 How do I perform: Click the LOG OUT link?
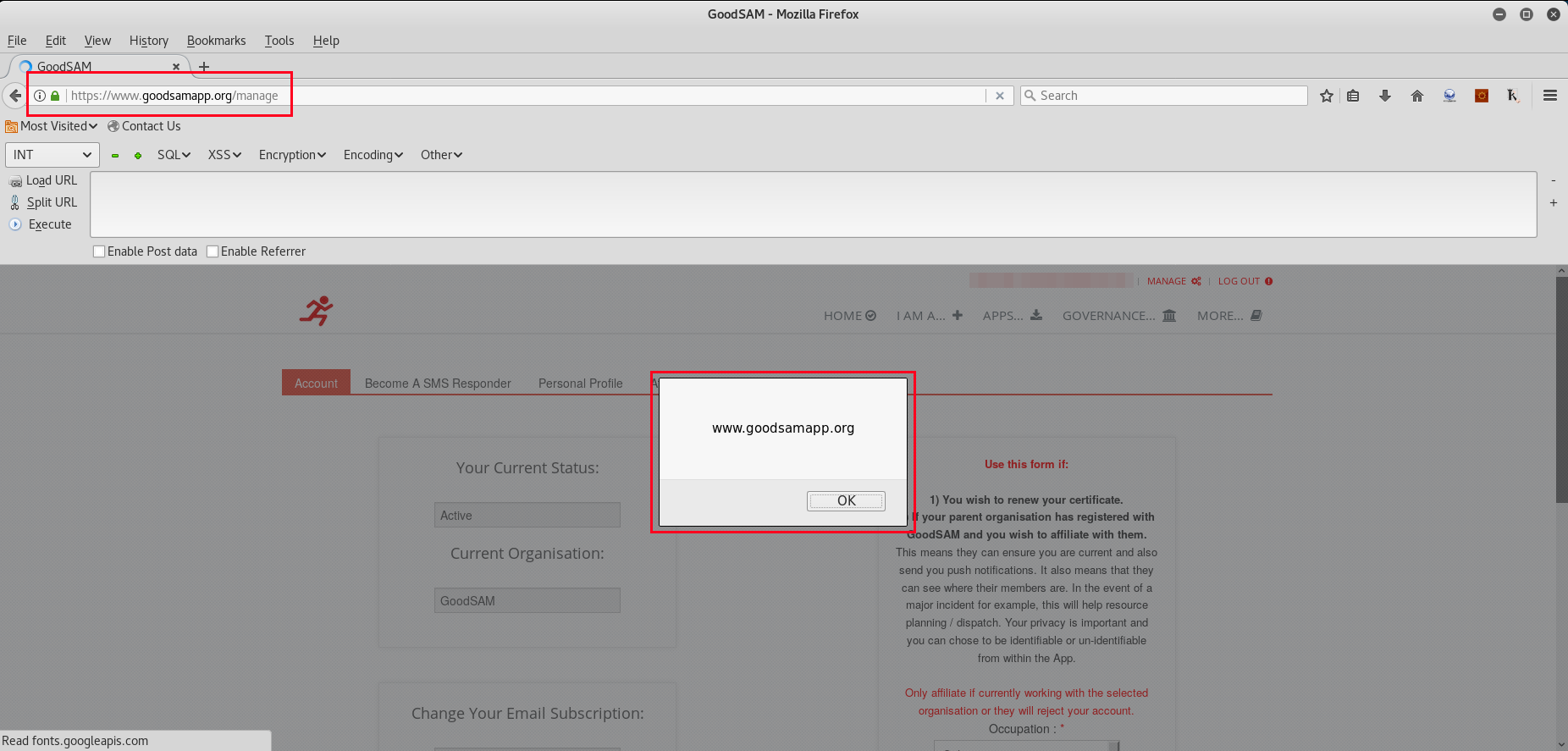[1245, 281]
